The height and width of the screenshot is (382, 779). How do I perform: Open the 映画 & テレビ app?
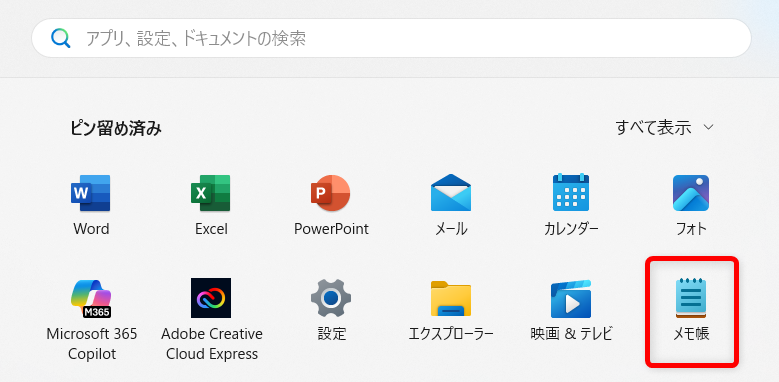point(571,299)
